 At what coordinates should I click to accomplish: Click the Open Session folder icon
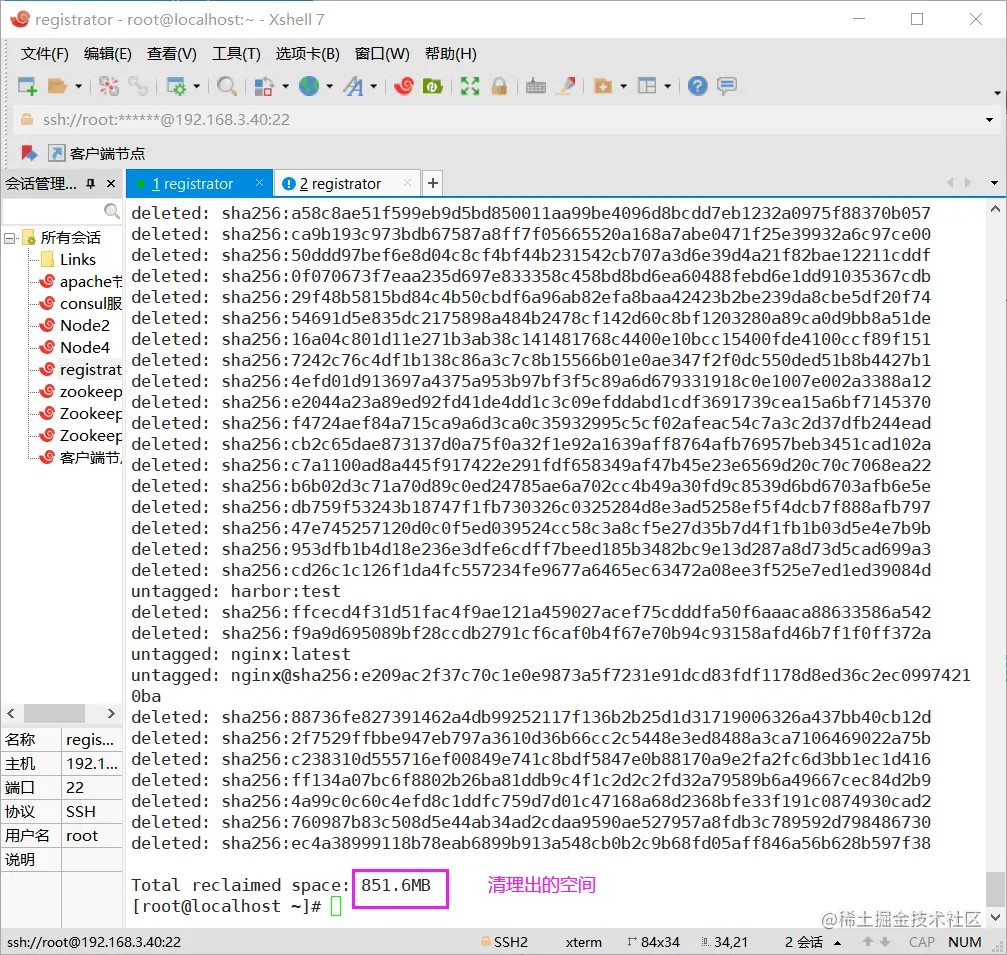coord(57,86)
